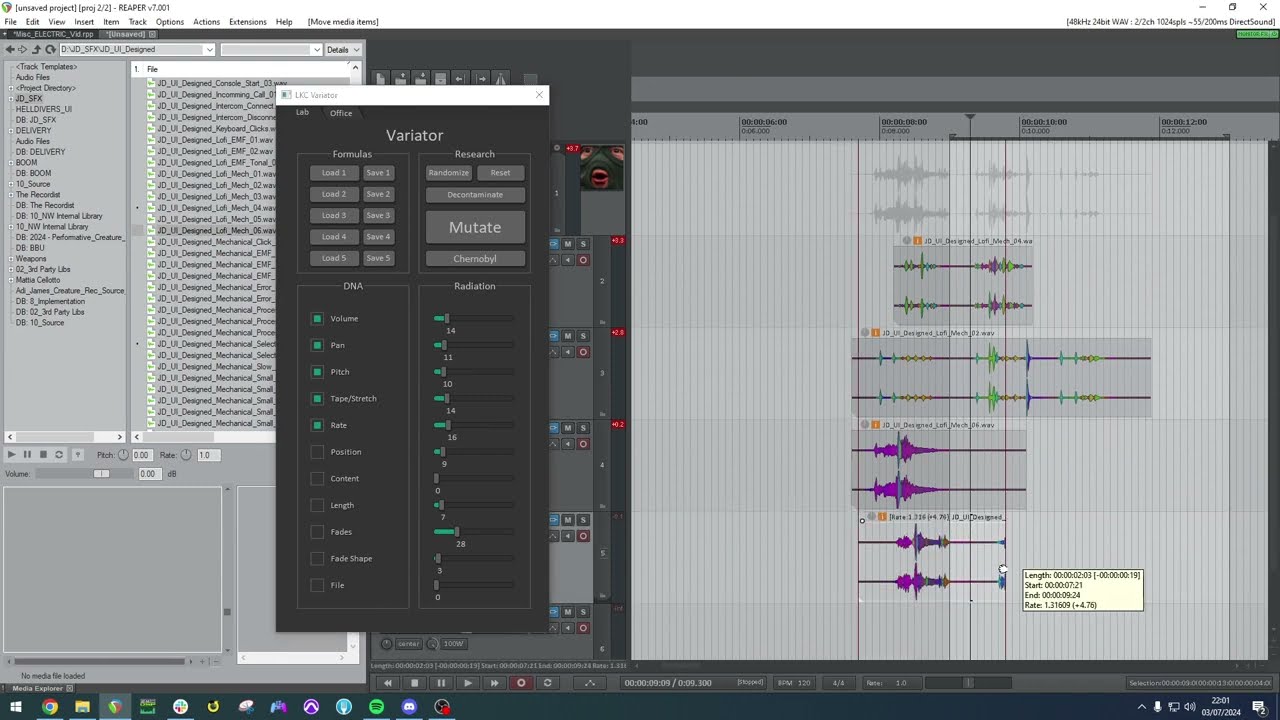Arm track 3 for recording
The height and width of the screenshot is (720, 1280).
point(583,352)
